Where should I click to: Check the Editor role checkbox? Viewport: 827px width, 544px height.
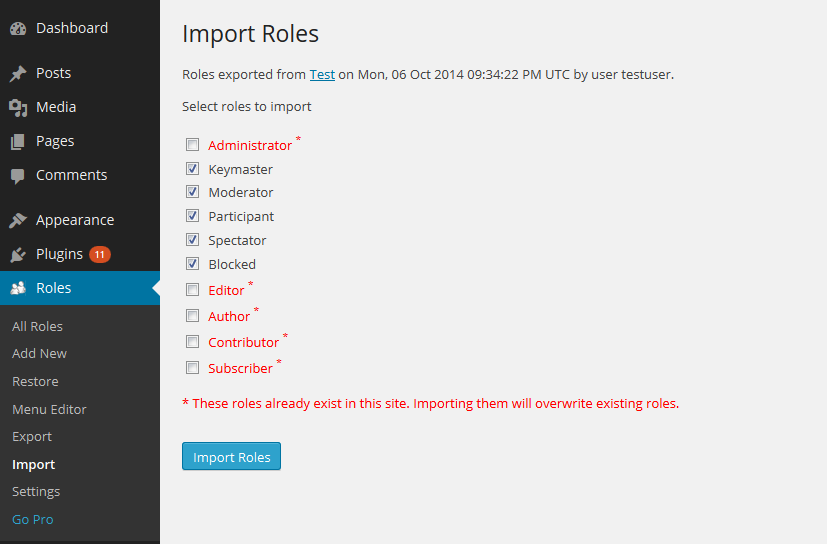point(193,290)
